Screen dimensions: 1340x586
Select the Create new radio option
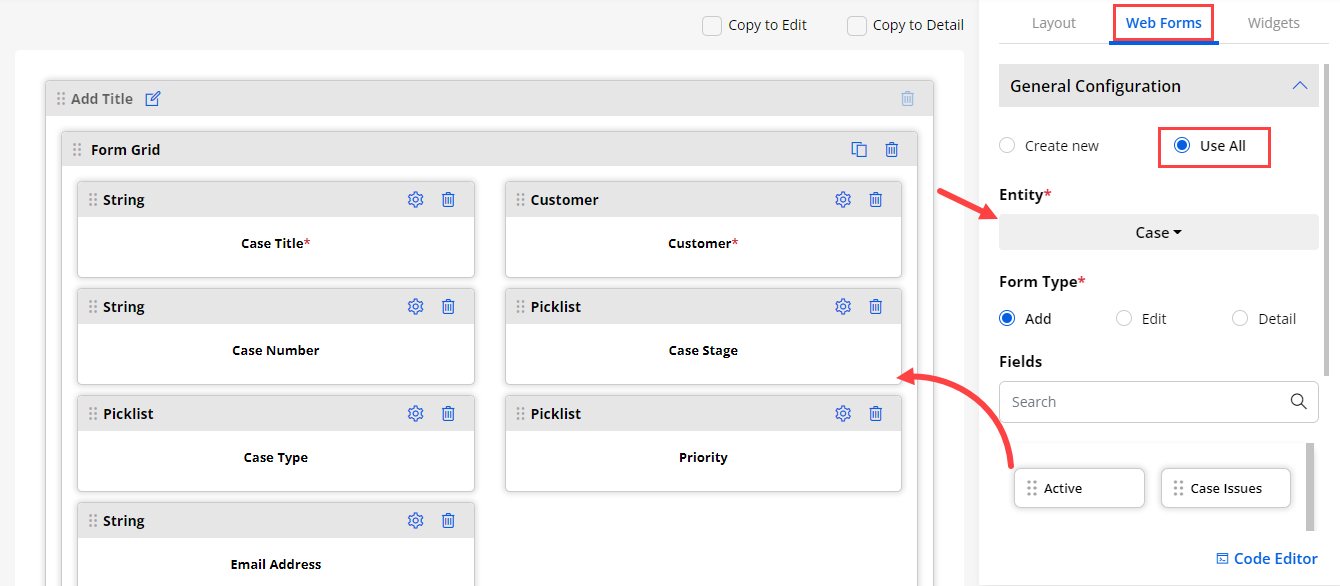(x=1008, y=146)
